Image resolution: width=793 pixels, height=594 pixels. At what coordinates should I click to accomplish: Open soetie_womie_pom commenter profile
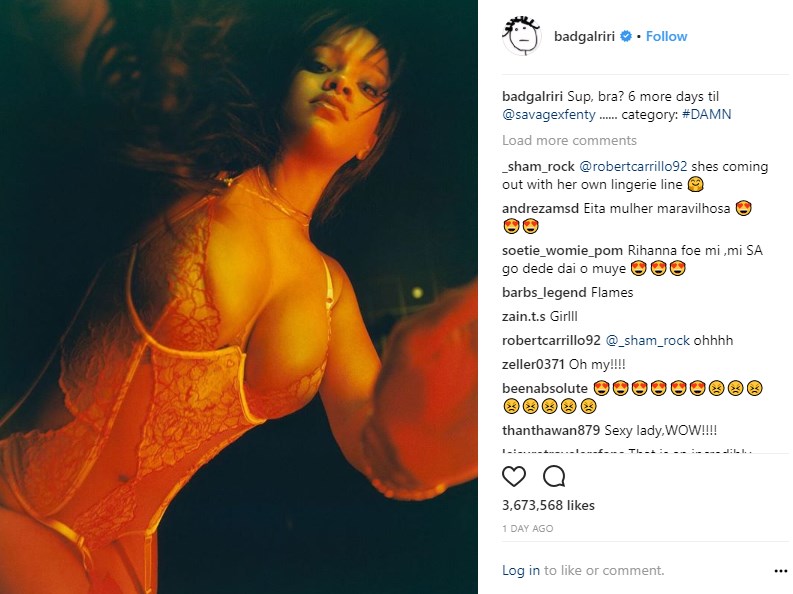coord(562,251)
